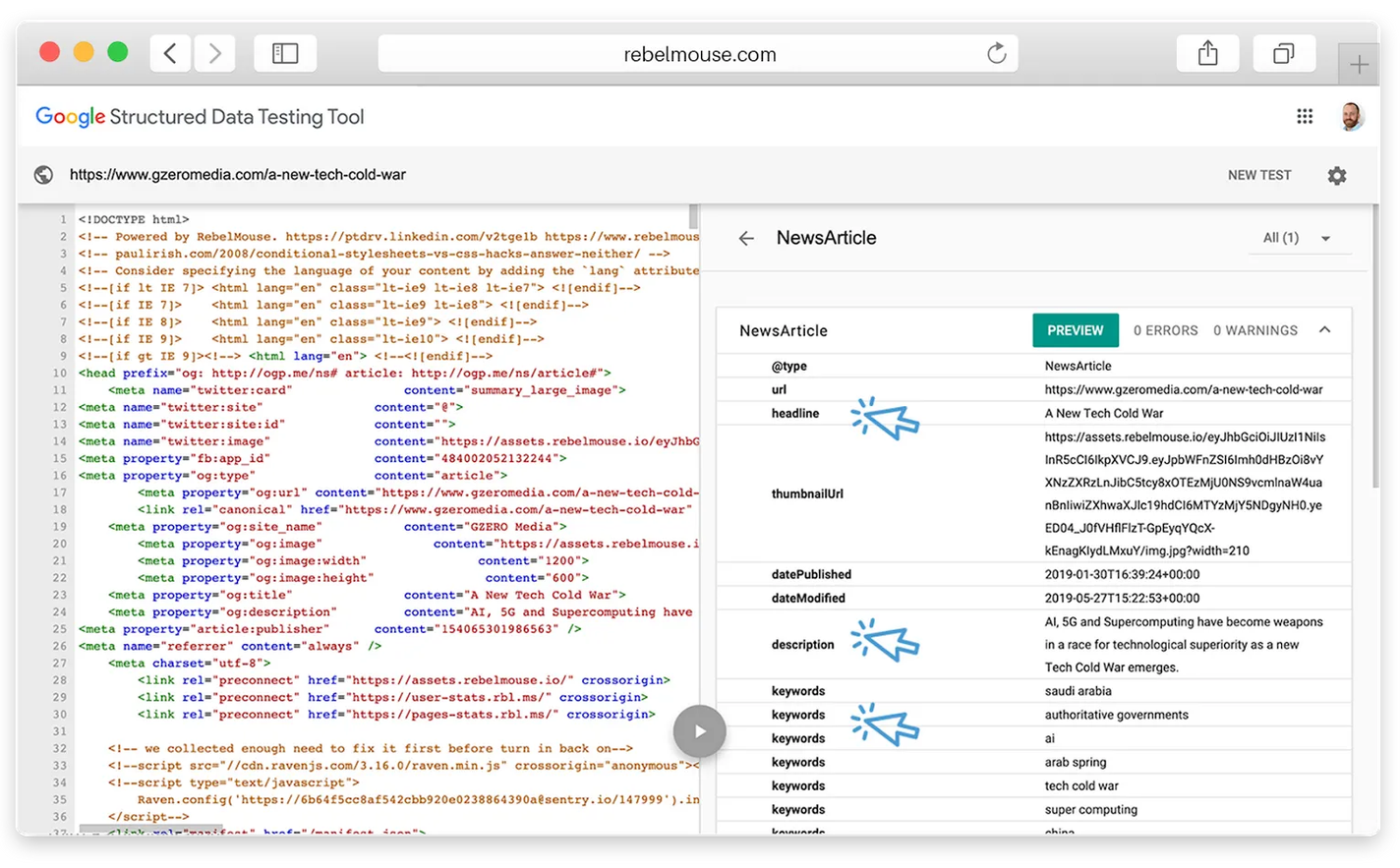Viewport: 1400px width, 868px height.
Task: Select the green PREVIEW button
Action: point(1075,330)
